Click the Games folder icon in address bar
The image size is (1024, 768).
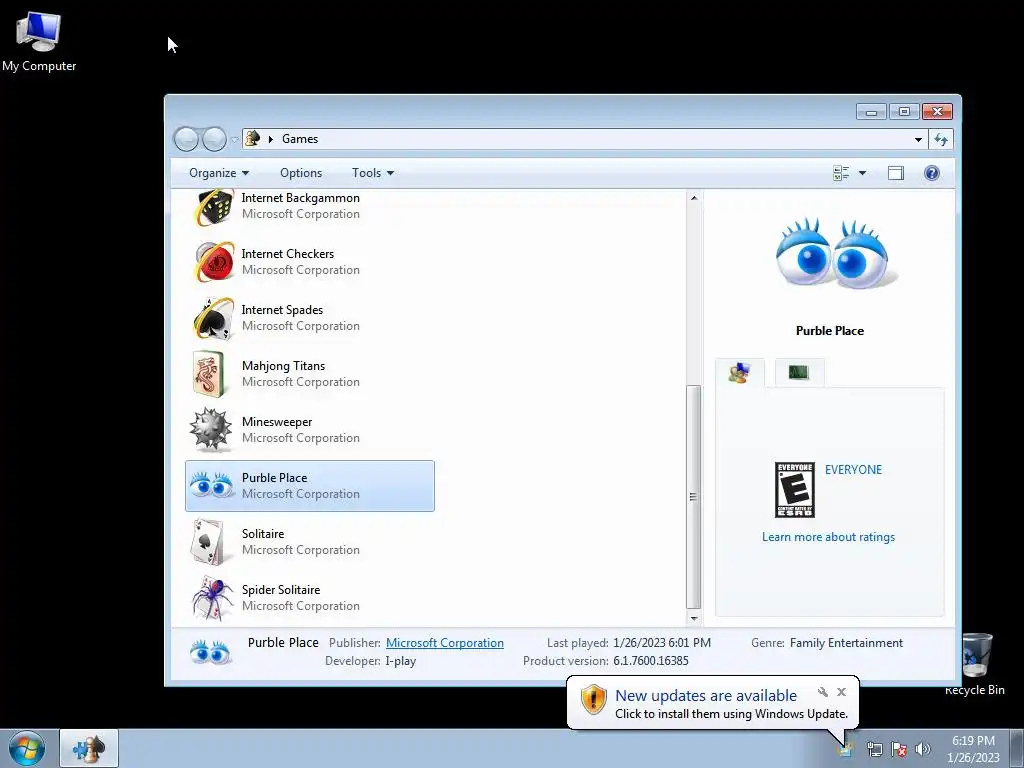tap(253, 138)
